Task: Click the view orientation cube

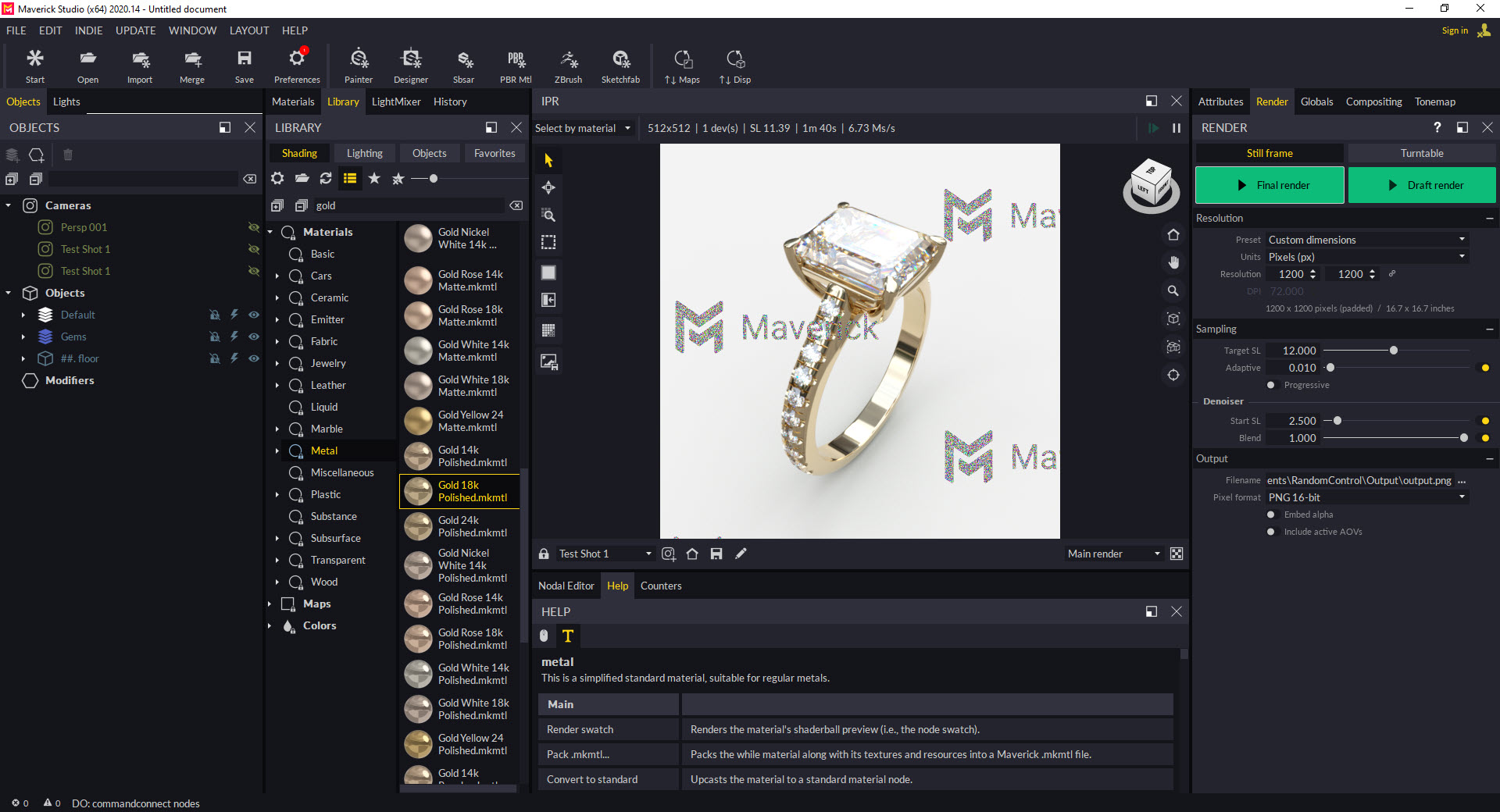Action: pyautogui.click(x=1151, y=186)
